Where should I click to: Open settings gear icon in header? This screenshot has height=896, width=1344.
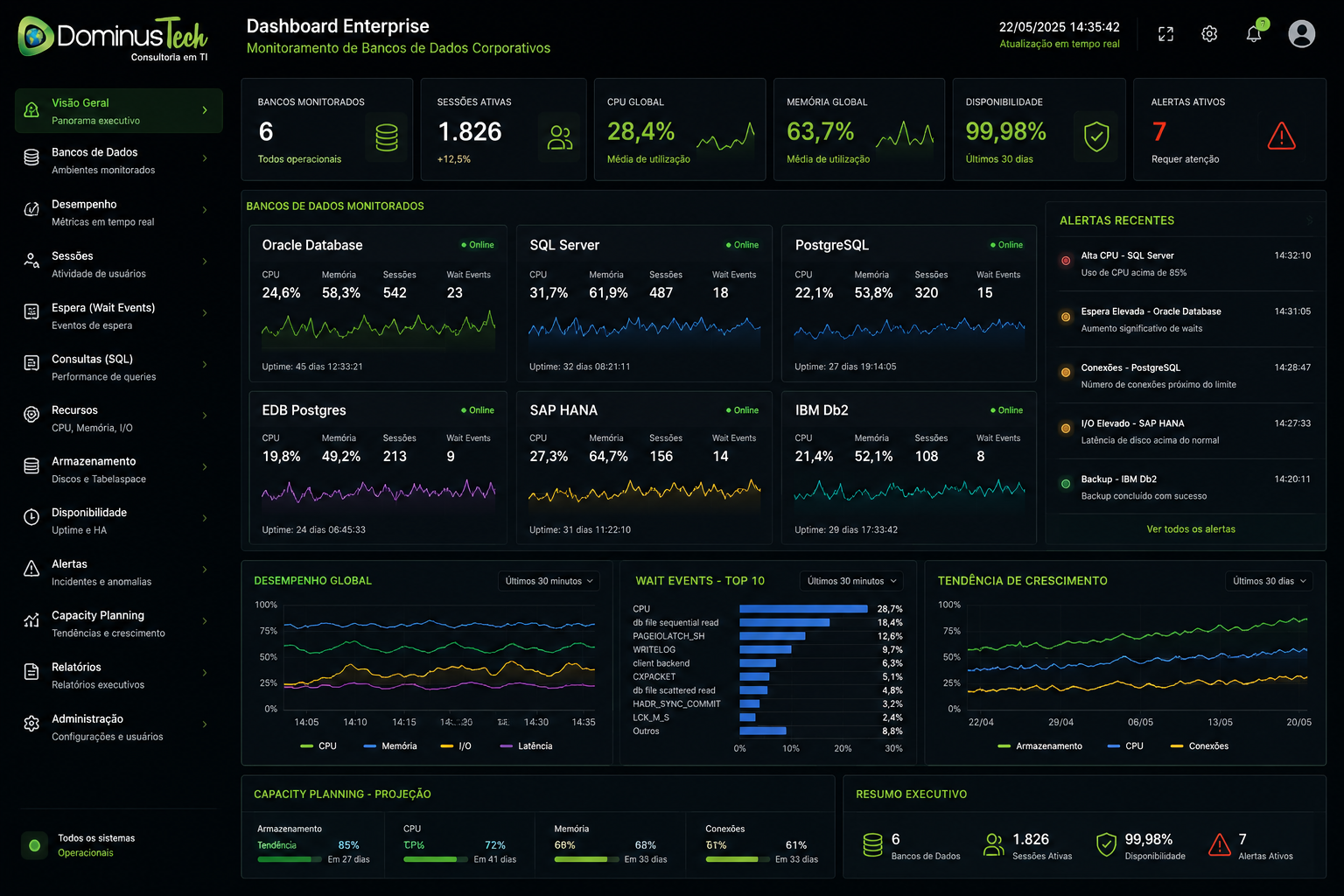coord(1209,34)
